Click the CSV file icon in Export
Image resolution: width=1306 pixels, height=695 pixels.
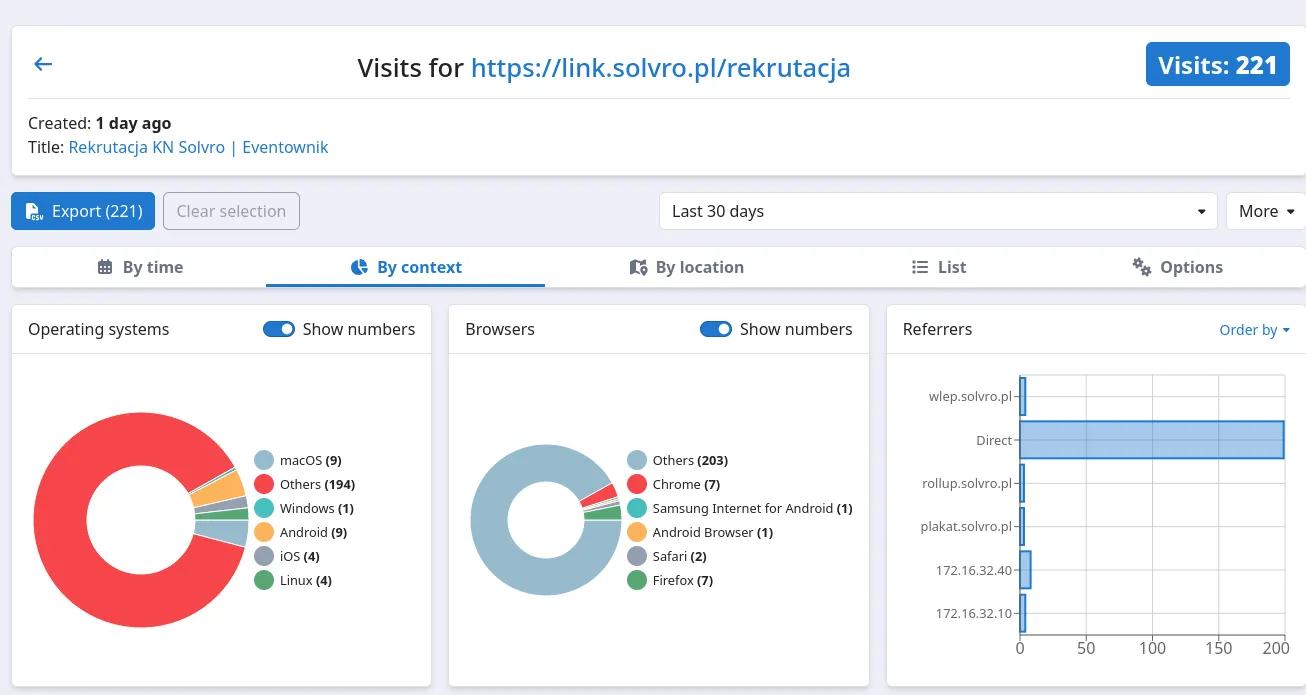34,212
